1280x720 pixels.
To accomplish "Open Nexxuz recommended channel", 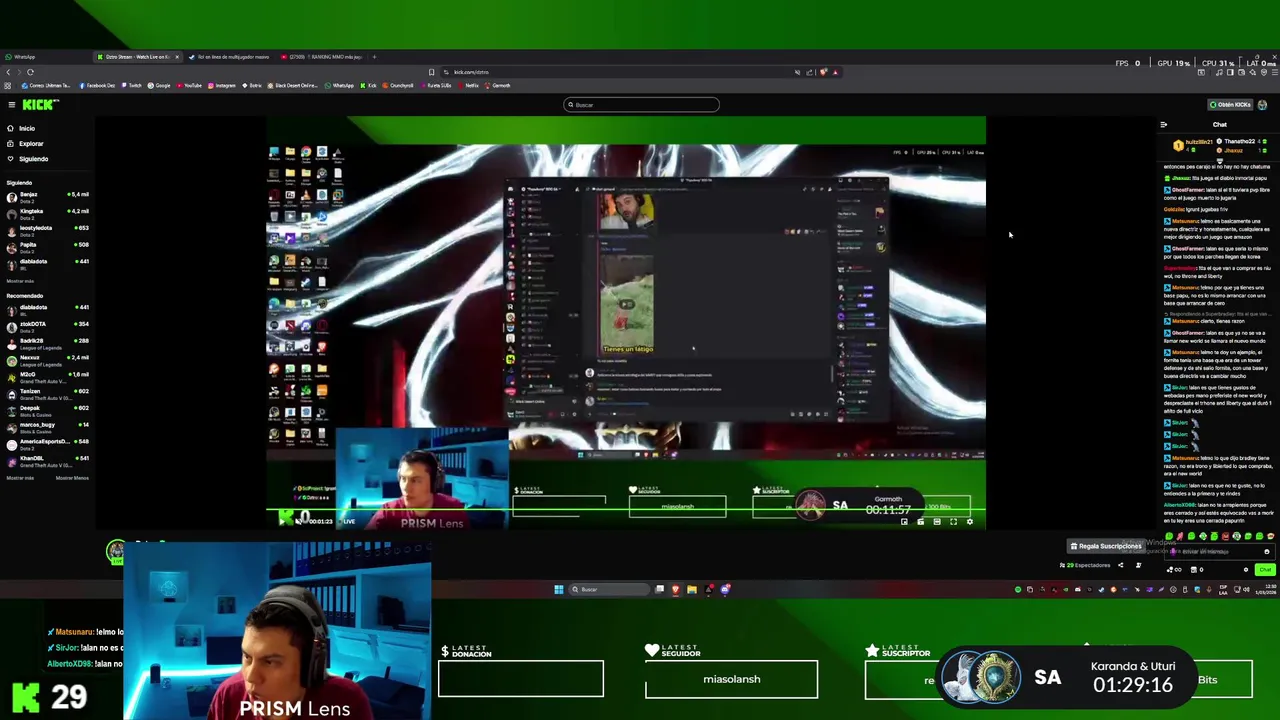I will 47,359.
